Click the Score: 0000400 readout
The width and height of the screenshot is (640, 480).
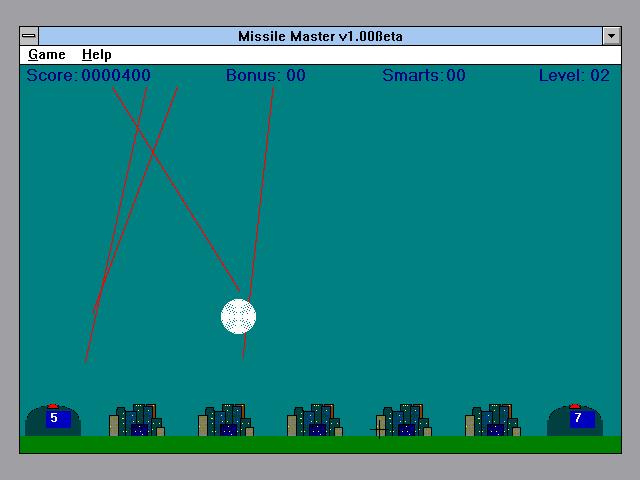coord(89,76)
